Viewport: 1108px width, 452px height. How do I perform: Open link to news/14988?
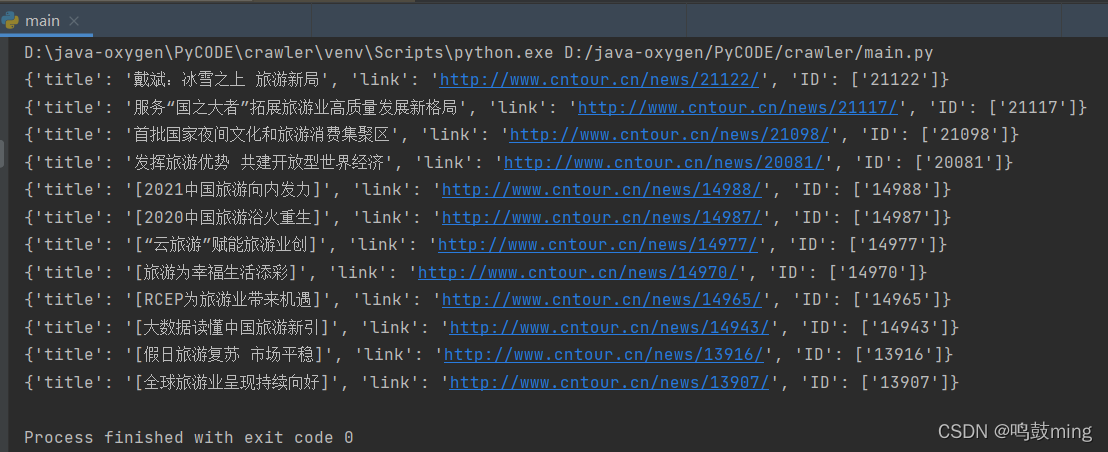(602, 190)
